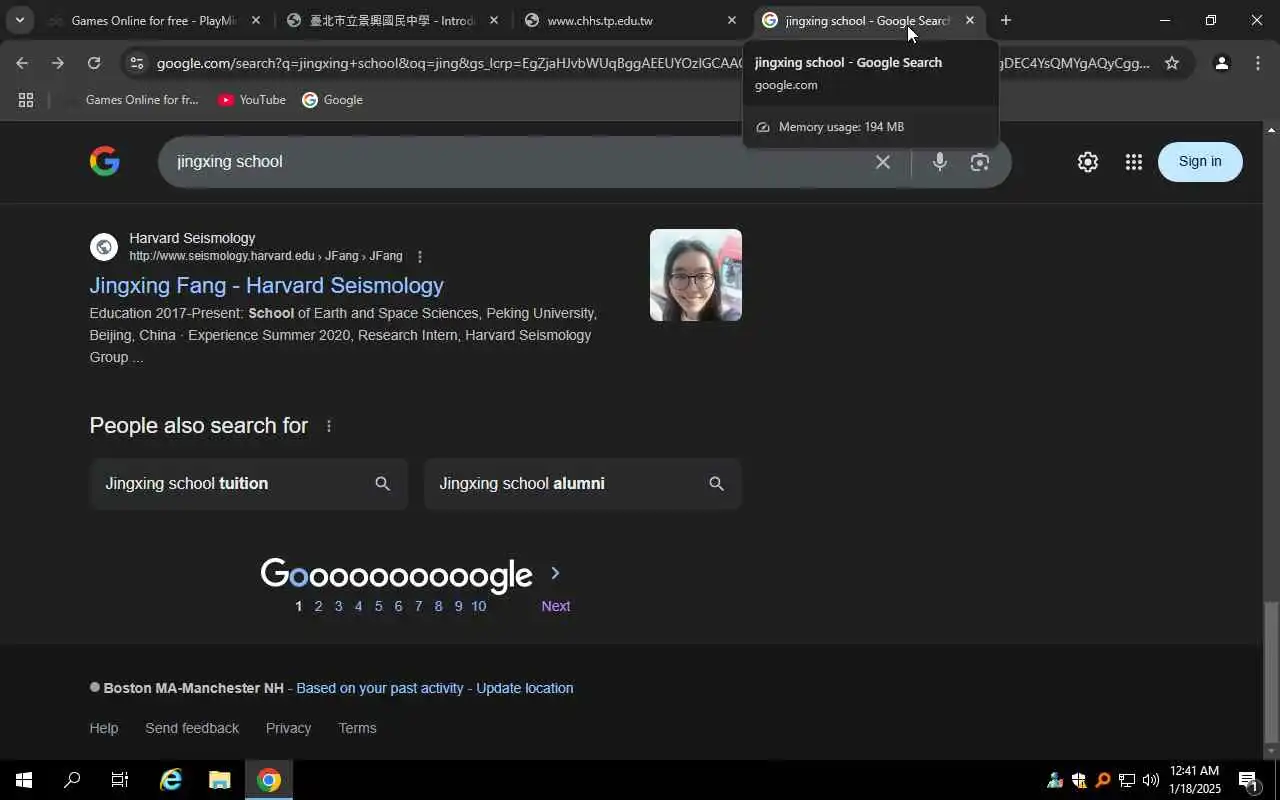Open the notification center icon
This screenshot has height=800, width=1280.
coord(1248,780)
